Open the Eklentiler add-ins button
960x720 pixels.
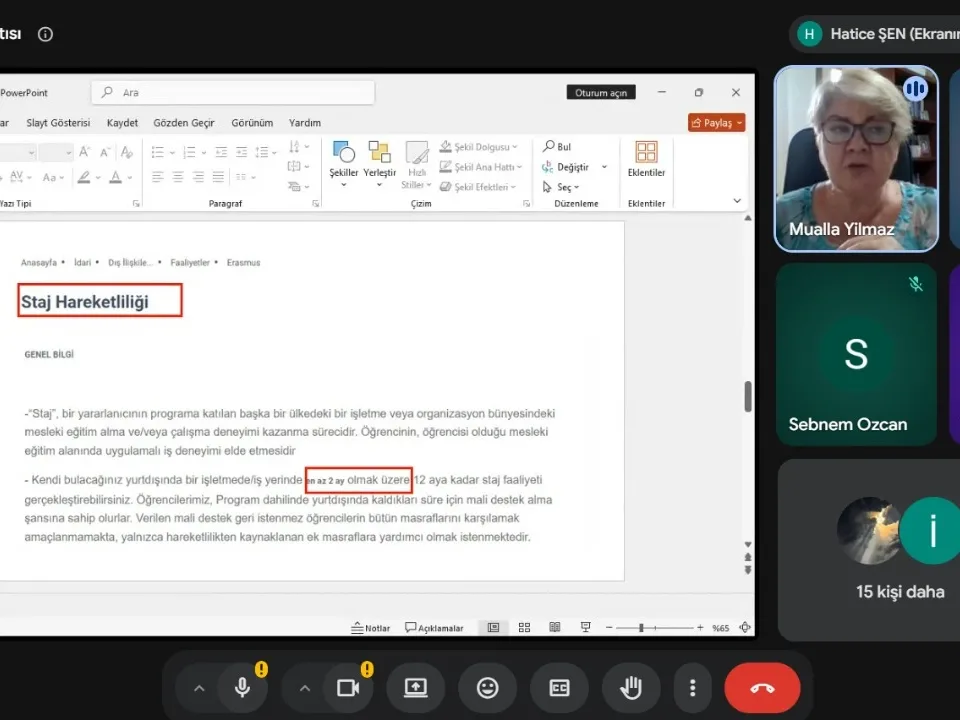click(x=646, y=160)
